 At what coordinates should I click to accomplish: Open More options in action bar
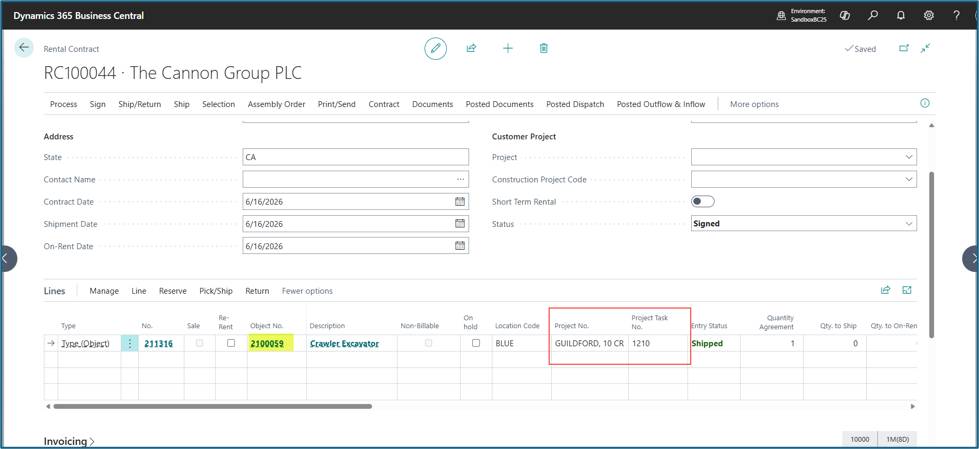pos(754,104)
